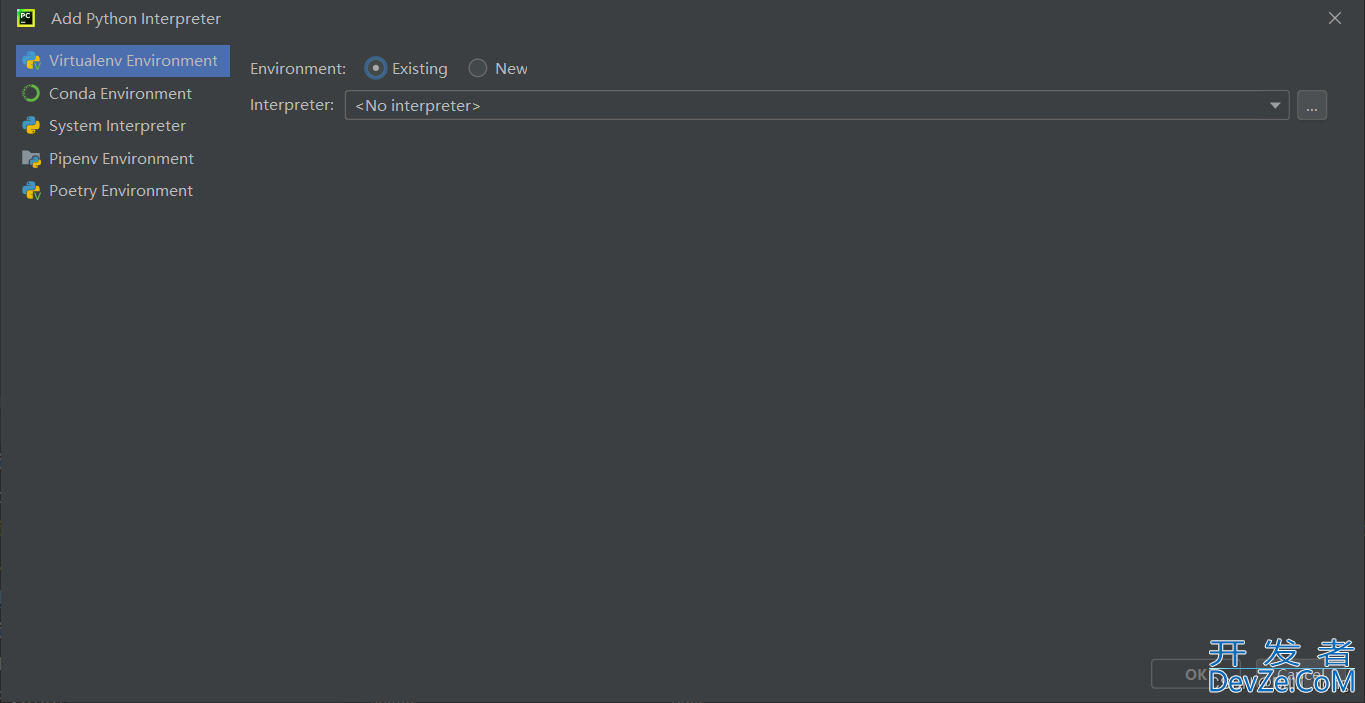Click the Conda Environment ring icon

[32, 93]
